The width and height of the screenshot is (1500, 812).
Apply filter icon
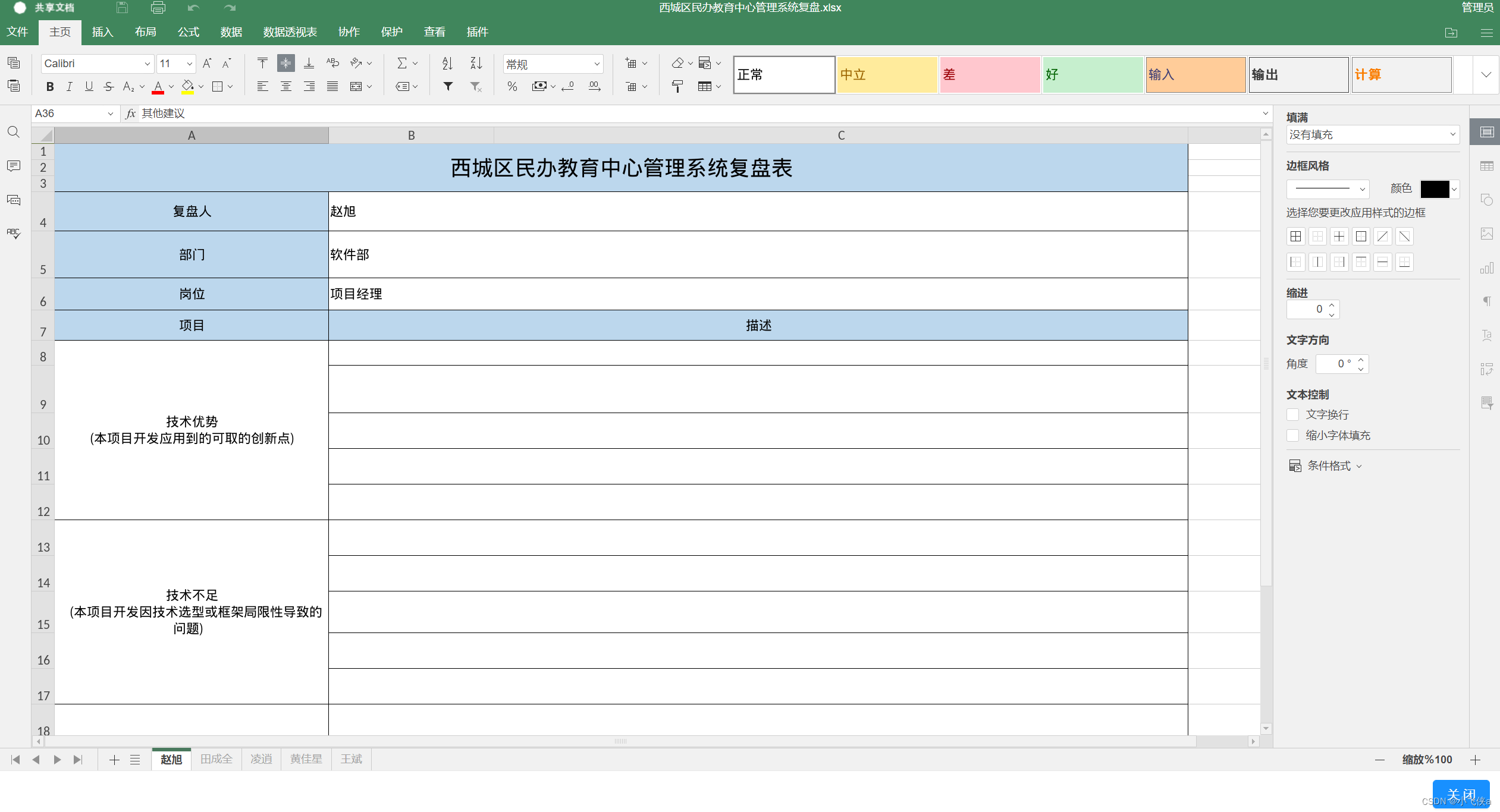point(448,87)
